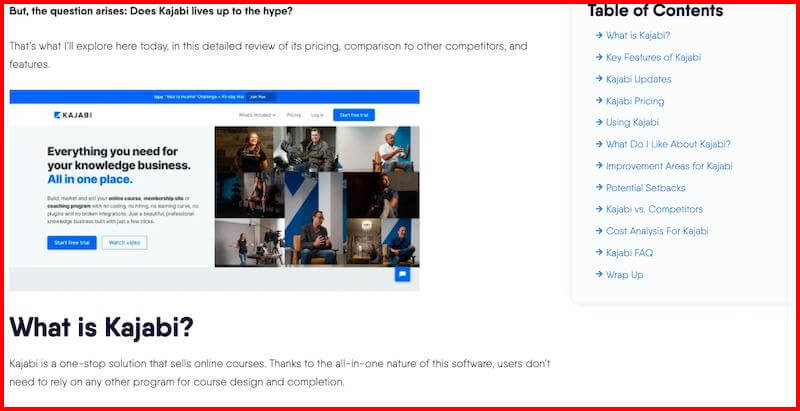Image resolution: width=800 pixels, height=411 pixels.
Task: Click arrow icon beside 'What Do I Like About Kajabi?'
Action: (x=599, y=144)
